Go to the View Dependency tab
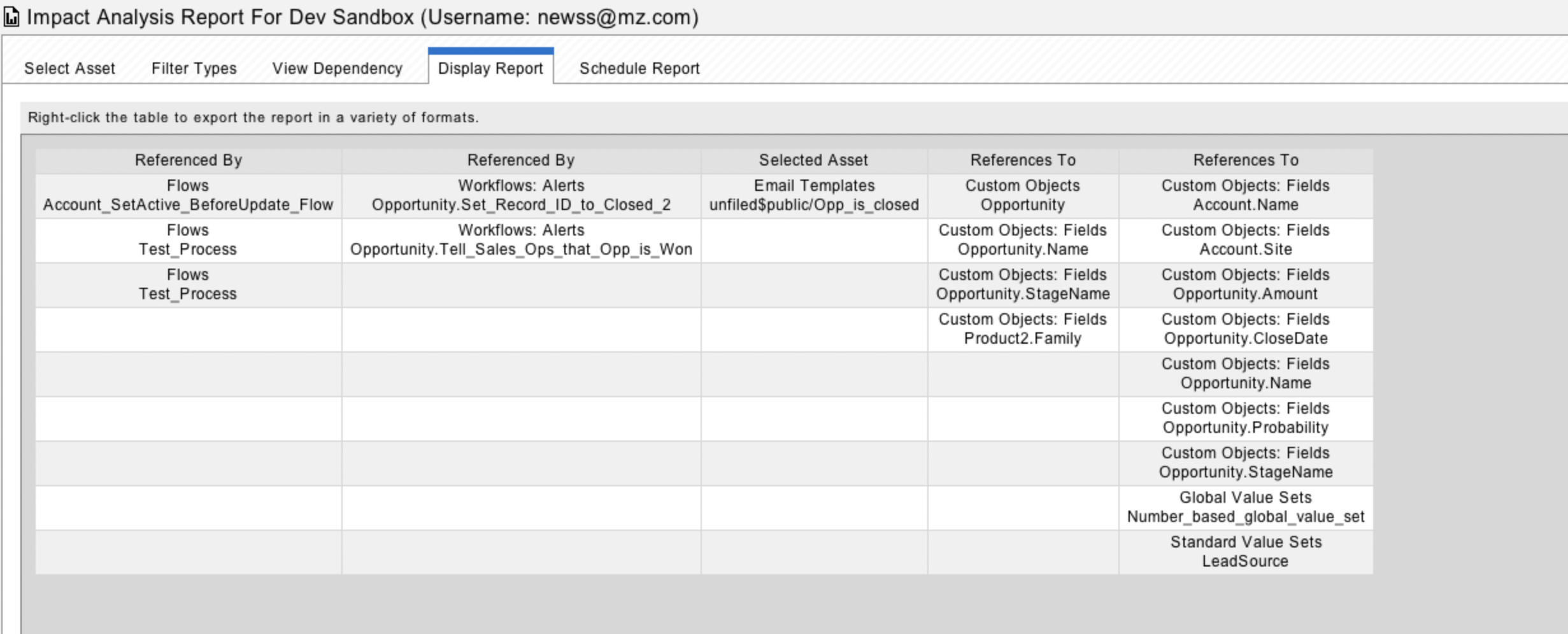Image resolution: width=1568 pixels, height=634 pixels. (337, 68)
